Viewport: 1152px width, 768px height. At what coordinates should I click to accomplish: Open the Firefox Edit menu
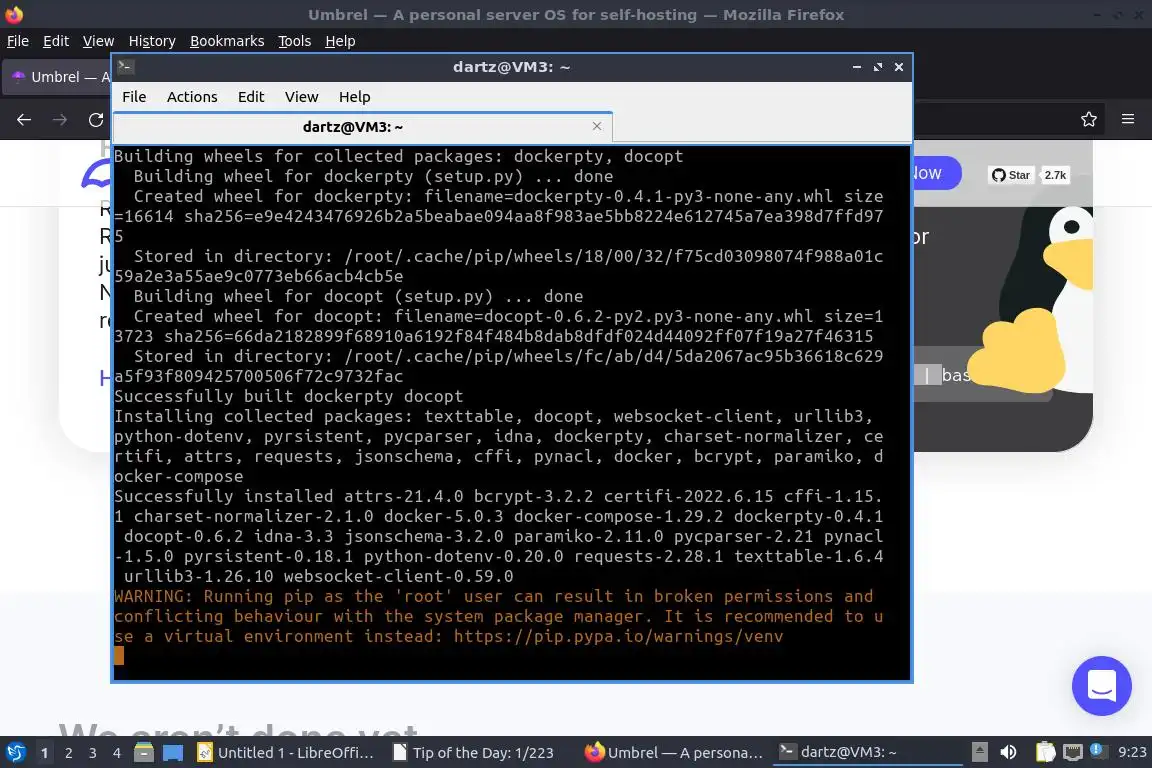(56, 41)
